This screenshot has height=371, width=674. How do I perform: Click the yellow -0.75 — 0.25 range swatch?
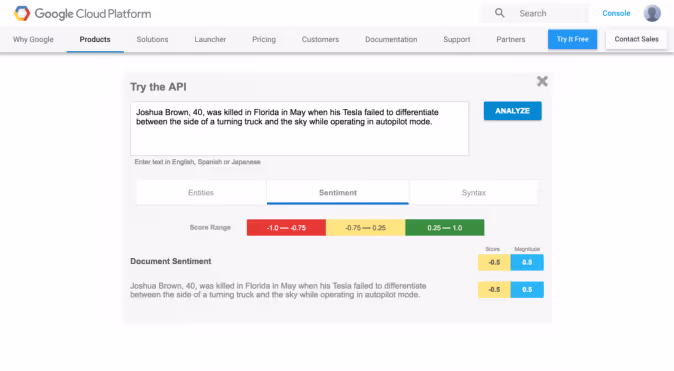[365, 227]
